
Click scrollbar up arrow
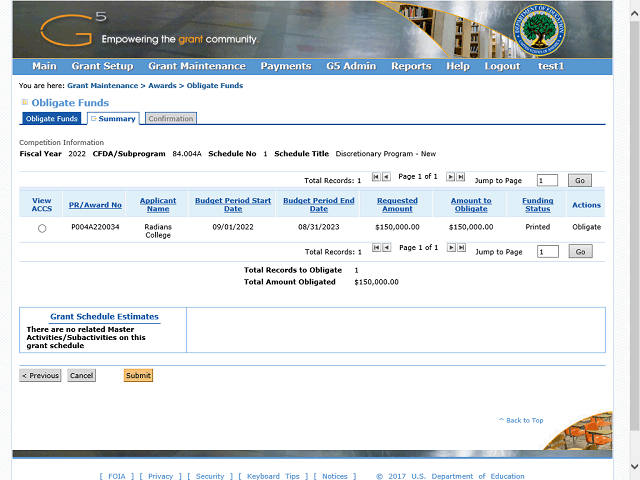coord(635,13)
